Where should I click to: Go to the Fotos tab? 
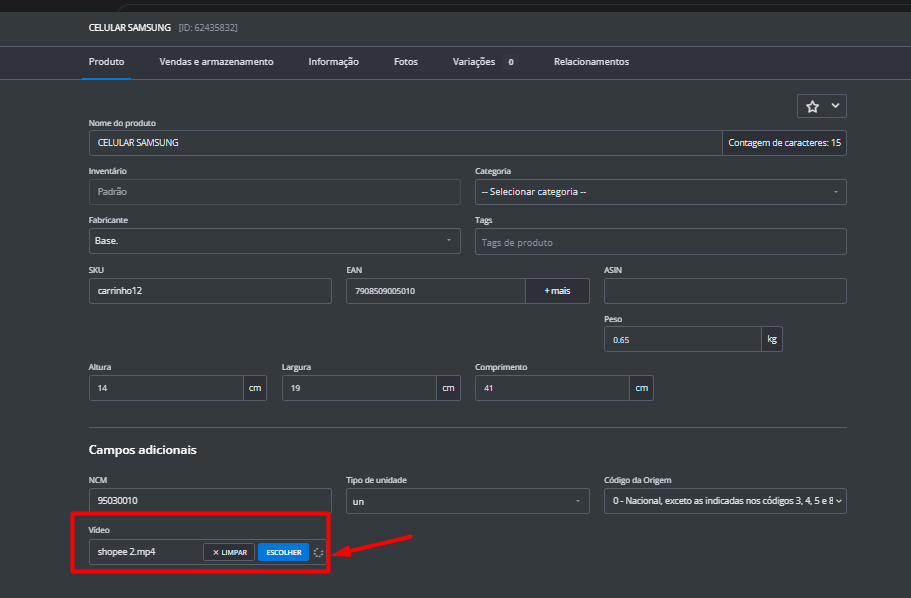406,62
